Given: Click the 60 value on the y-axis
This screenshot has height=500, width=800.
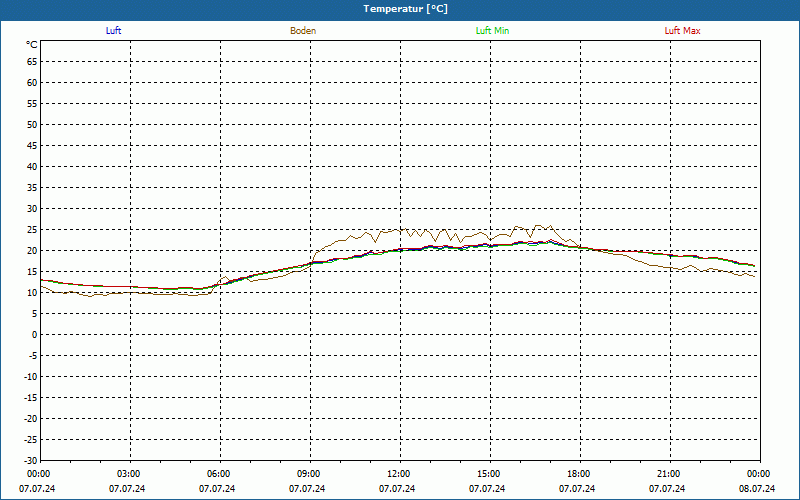Looking at the screenshot, I should (32, 83).
